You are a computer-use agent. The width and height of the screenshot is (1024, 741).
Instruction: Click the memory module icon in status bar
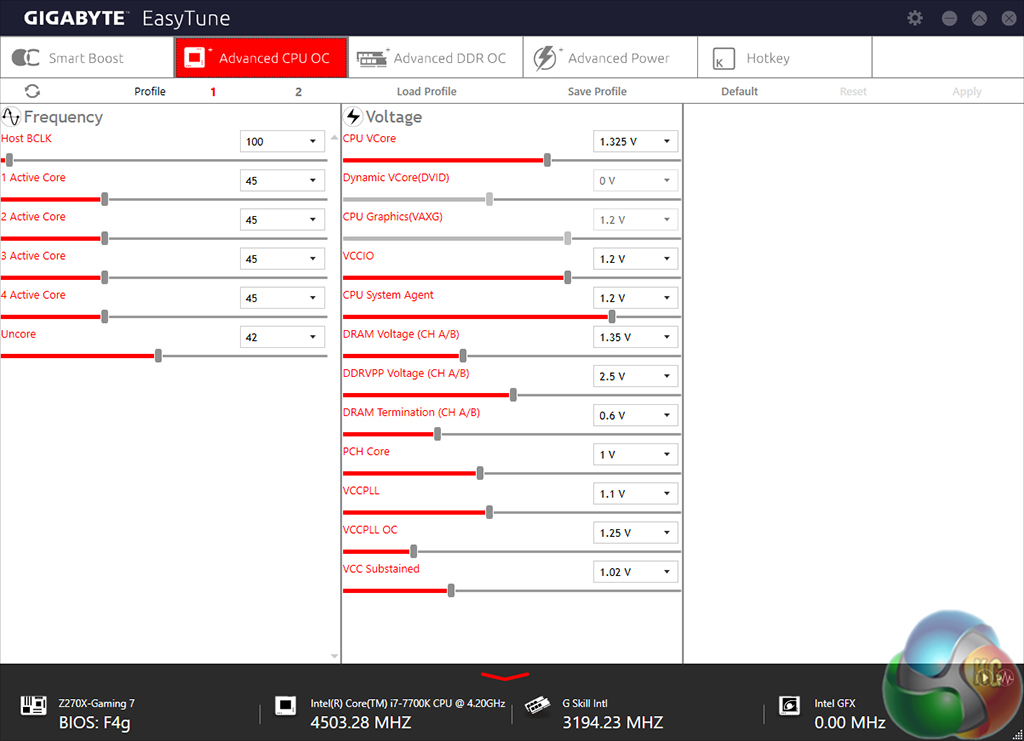(x=537, y=705)
